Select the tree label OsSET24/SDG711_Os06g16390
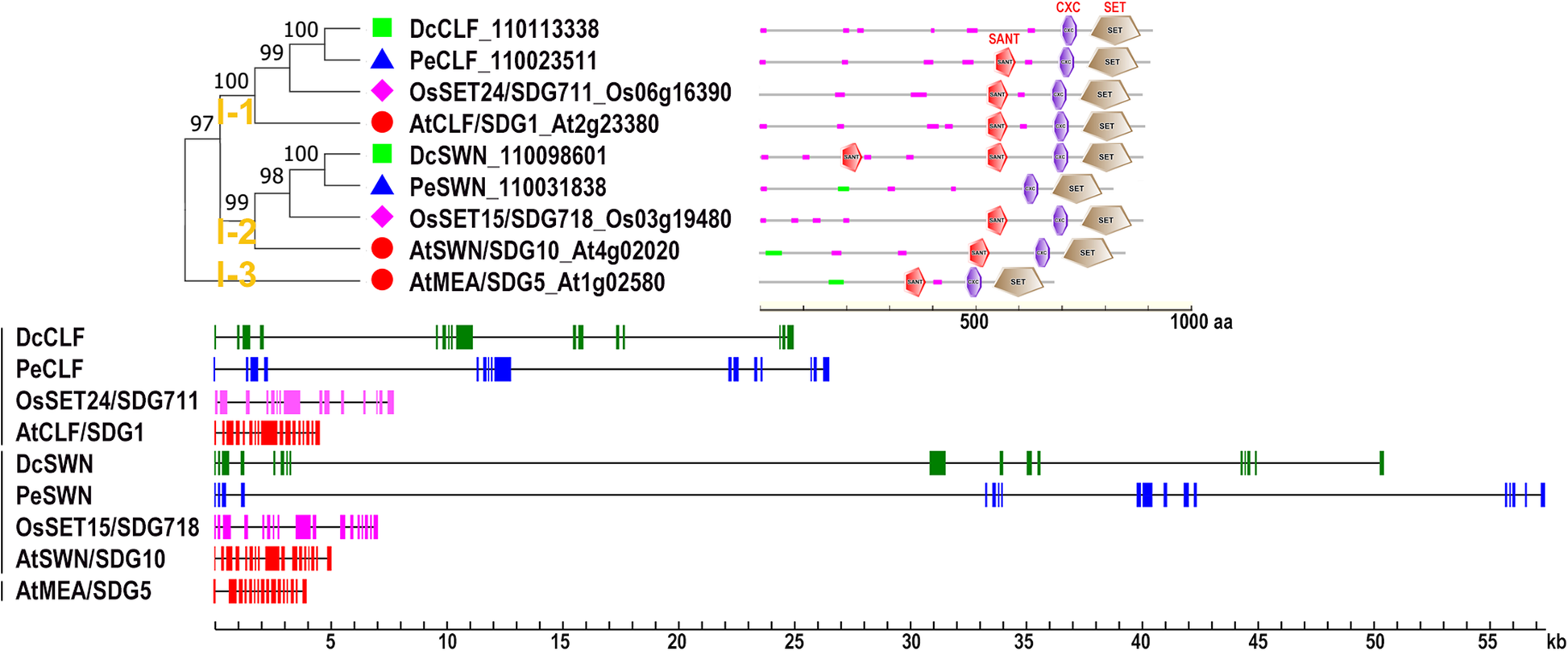The height and width of the screenshot is (651, 1568). [x=570, y=92]
